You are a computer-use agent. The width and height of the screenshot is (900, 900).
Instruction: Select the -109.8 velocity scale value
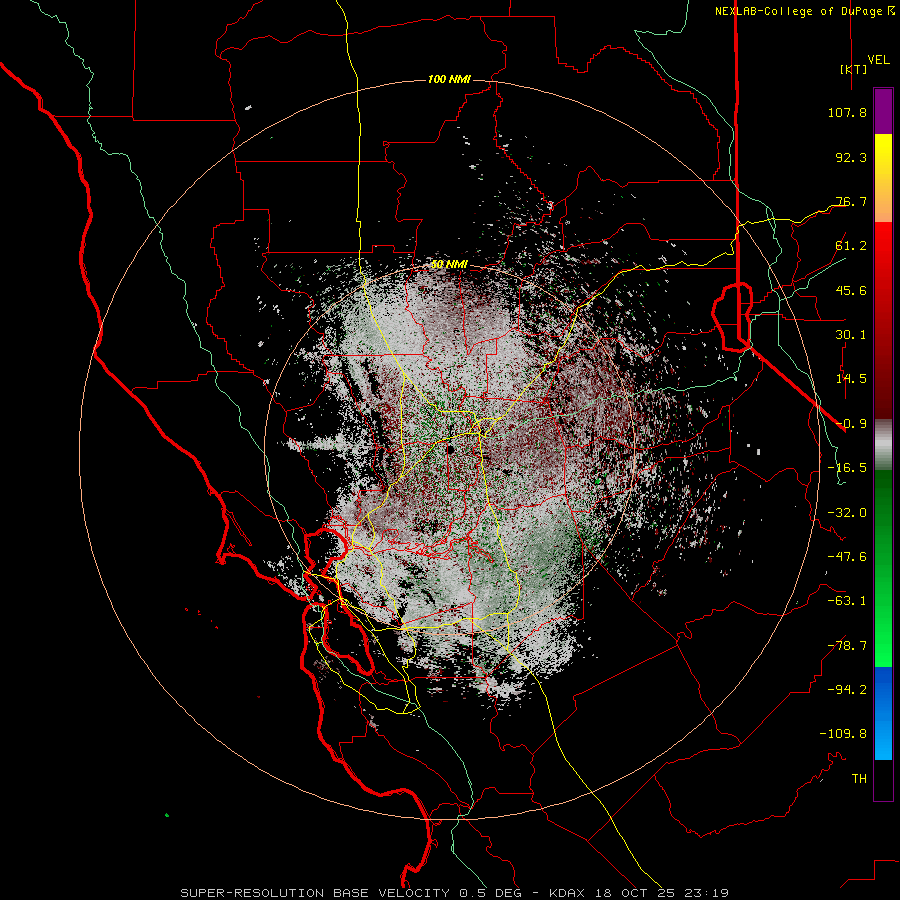pos(843,734)
